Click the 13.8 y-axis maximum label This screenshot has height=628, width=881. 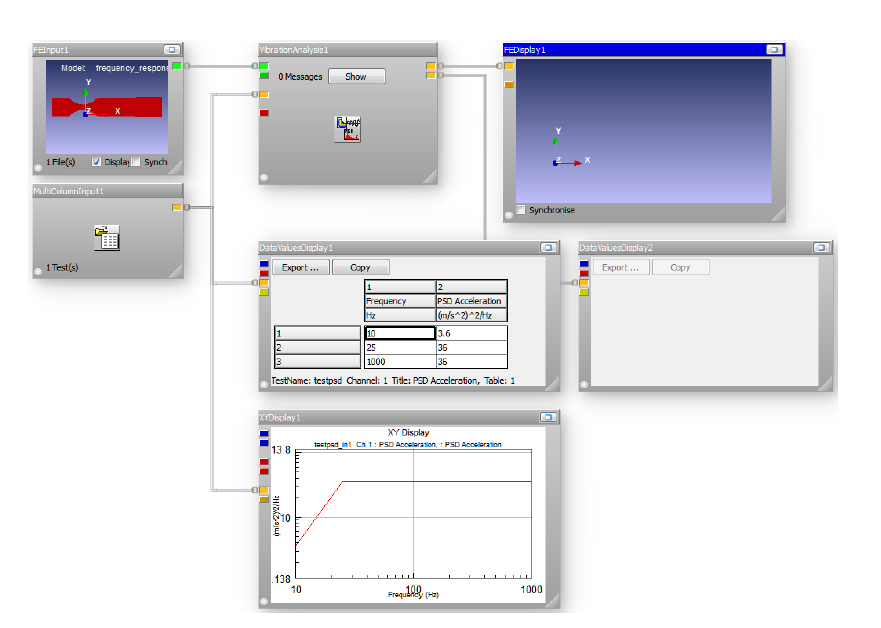(x=281, y=450)
